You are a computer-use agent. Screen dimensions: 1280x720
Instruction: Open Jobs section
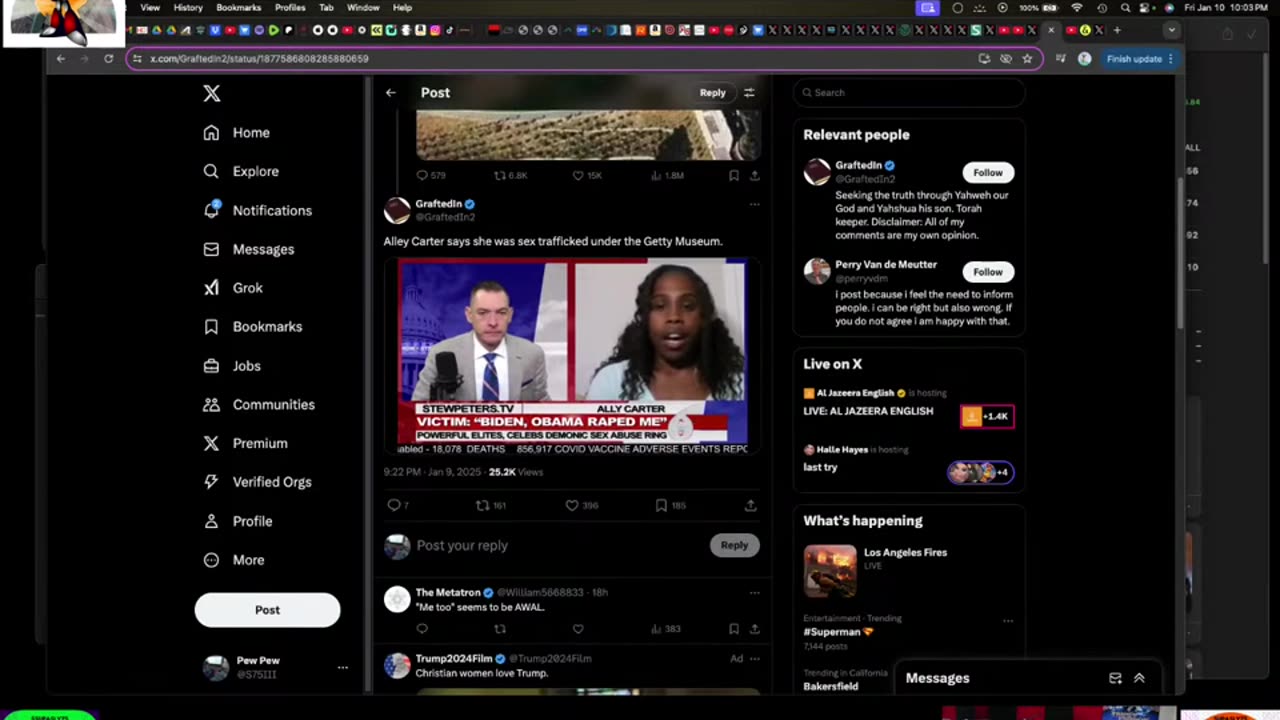[x=232, y=366]
